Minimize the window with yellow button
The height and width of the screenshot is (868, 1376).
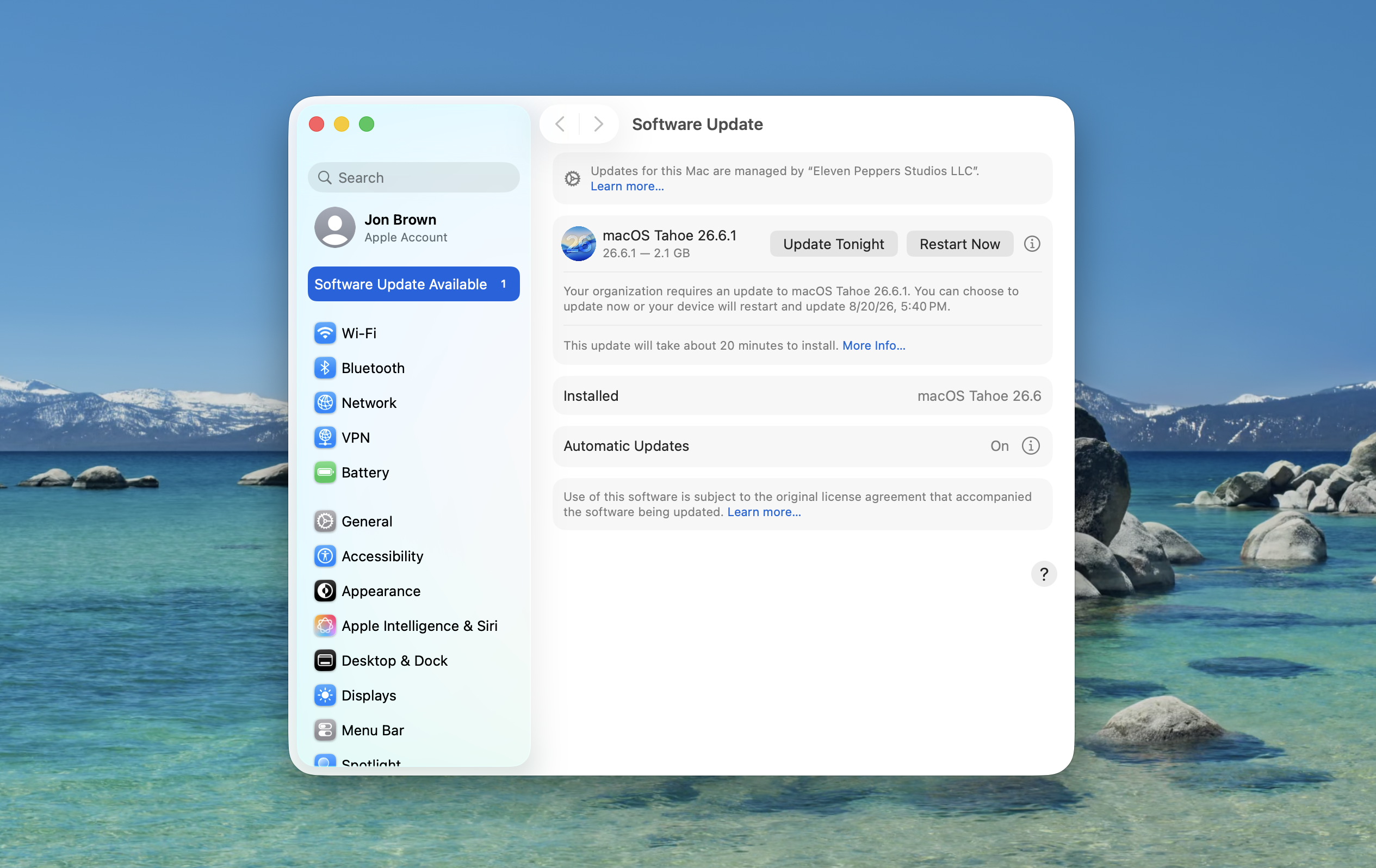pos(342,124)
